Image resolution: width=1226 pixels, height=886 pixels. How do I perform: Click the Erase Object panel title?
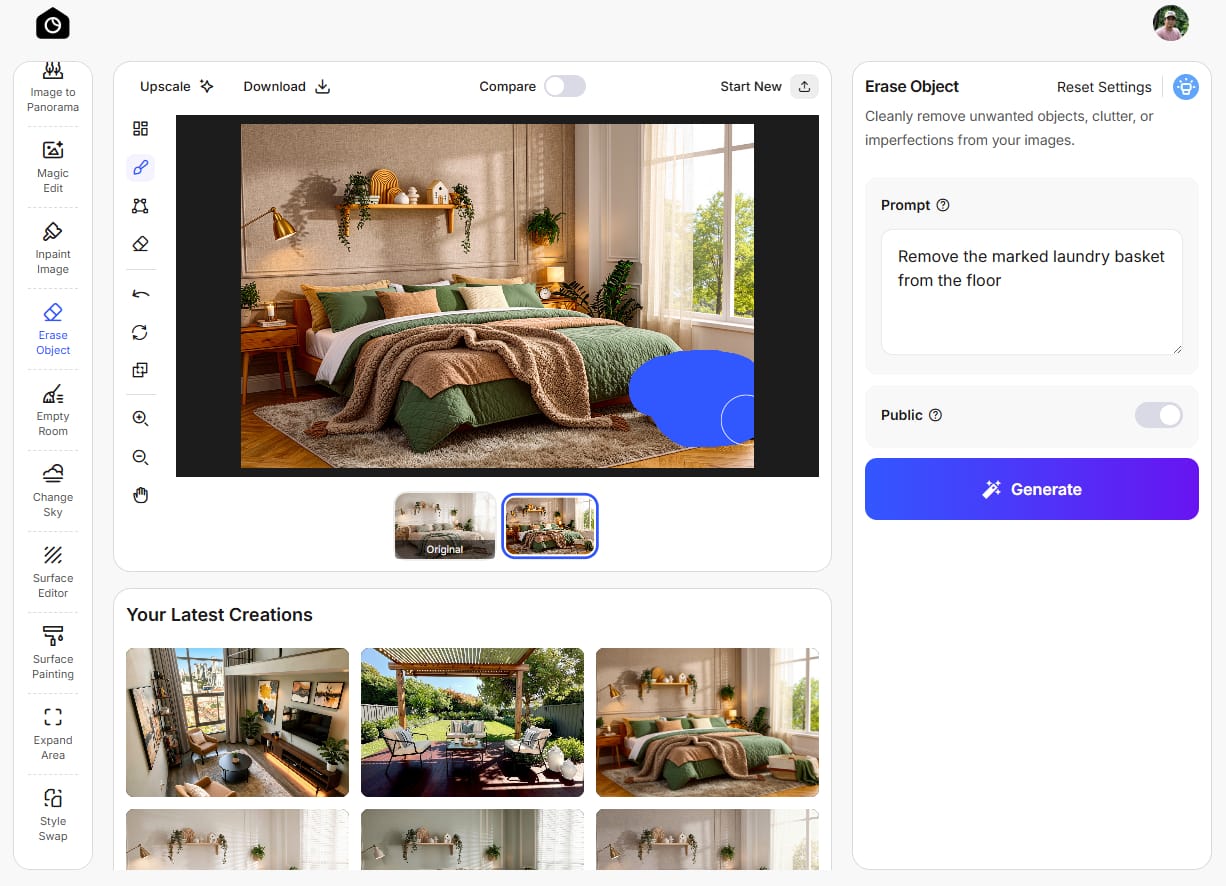point(912,87)
